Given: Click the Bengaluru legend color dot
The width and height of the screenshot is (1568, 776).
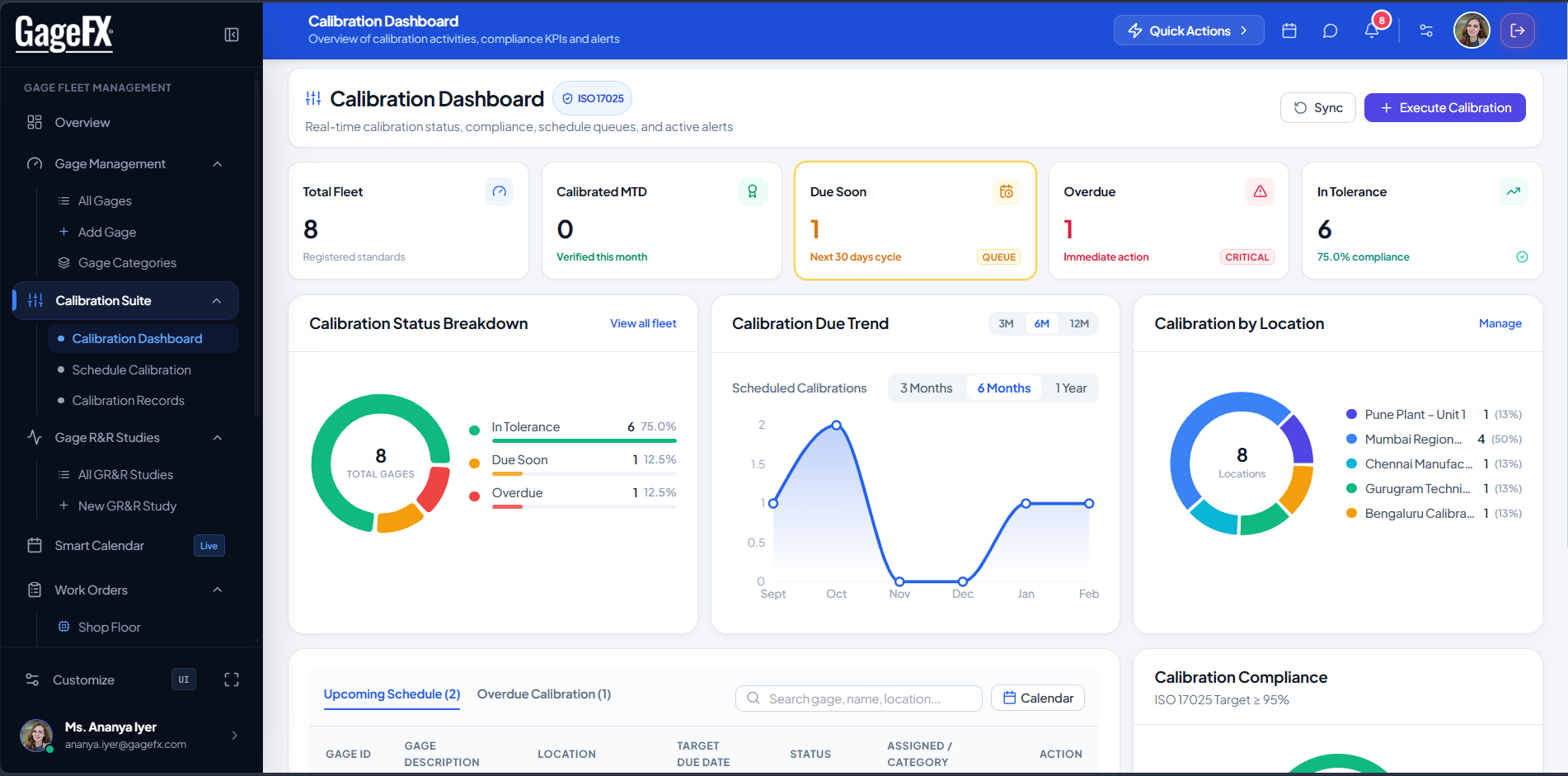Looking at the screenshot, I should pyautogui.click(x=1351, y=514).
